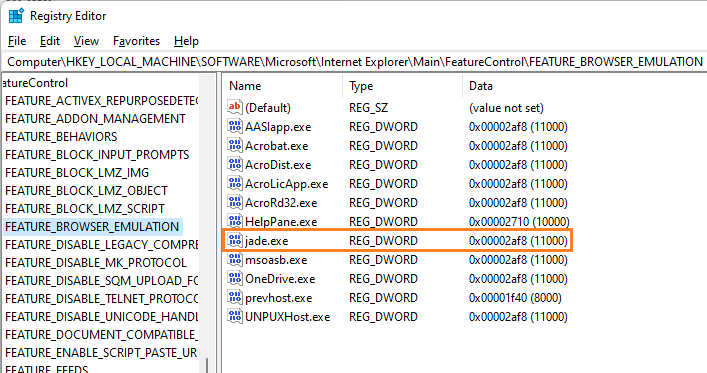Select the FEATURE_BLOCK_LMZ_SCRIPT key
Image resolution: width=707 pixels, height=373 pixels.
click(x=85, y=209)
